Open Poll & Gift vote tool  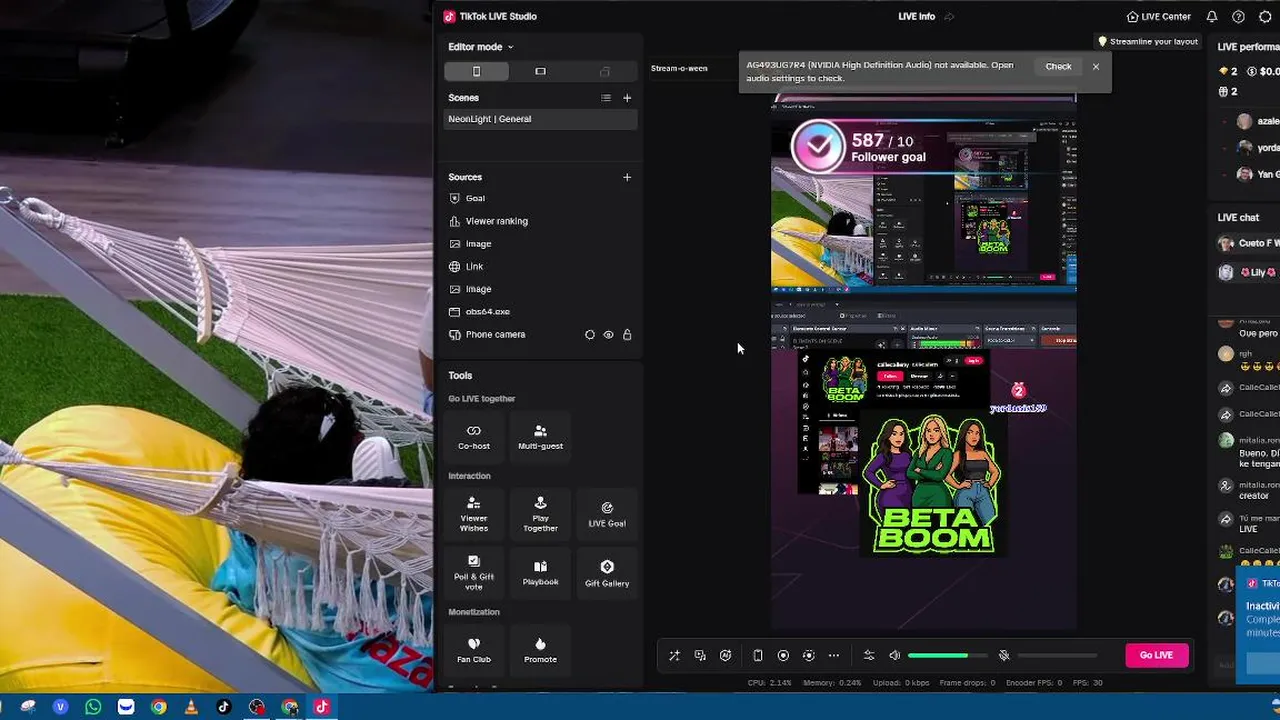pyautogui.click(x=474, y=573)
